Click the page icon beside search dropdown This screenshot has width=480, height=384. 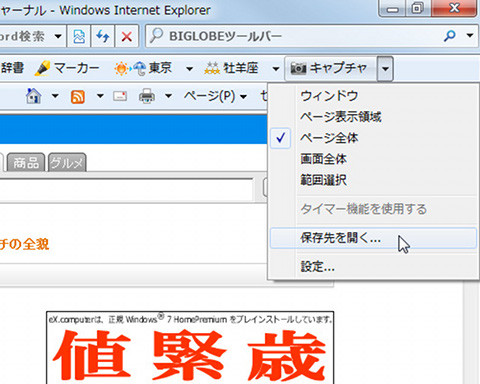79,36
